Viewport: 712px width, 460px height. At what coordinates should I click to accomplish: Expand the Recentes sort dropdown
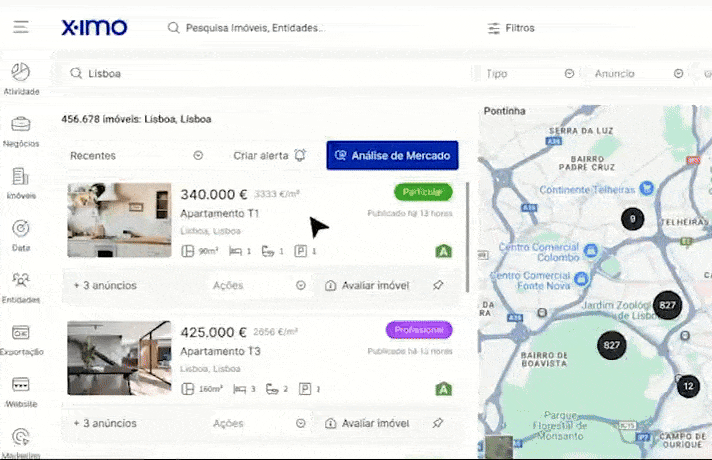[198, 155]
